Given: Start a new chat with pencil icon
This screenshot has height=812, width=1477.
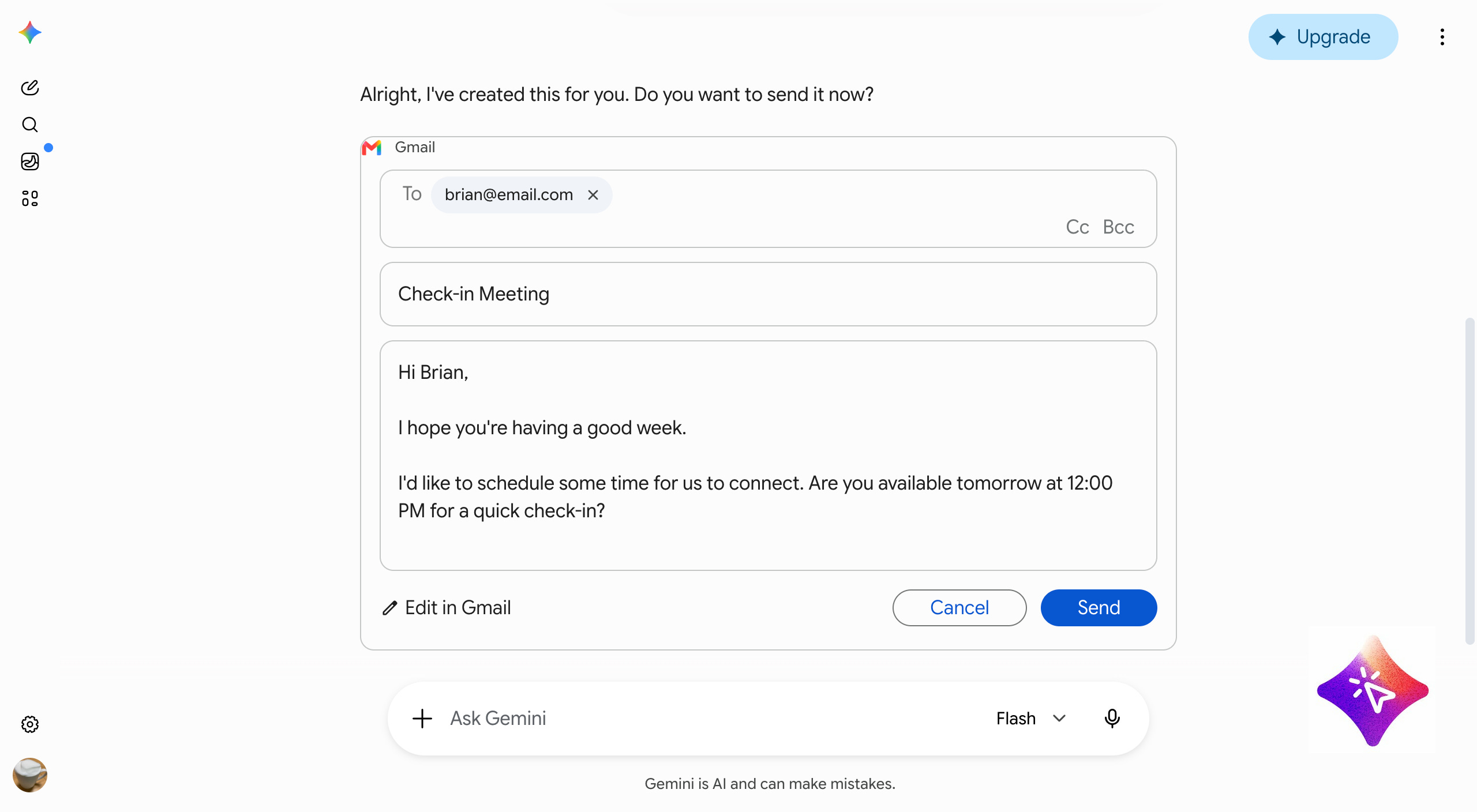Looking at the screenshot, I should pos(30,88).
